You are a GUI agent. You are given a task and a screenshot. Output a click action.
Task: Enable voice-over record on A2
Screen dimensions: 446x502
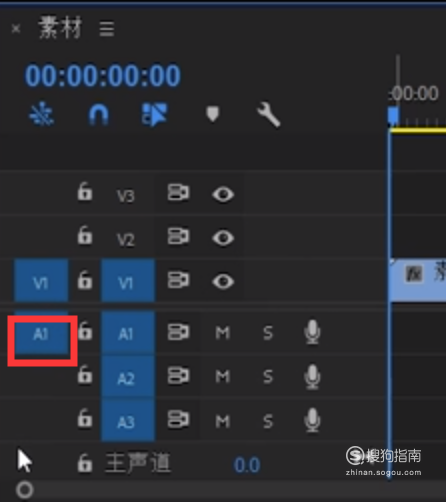click(x=312, y=377)
